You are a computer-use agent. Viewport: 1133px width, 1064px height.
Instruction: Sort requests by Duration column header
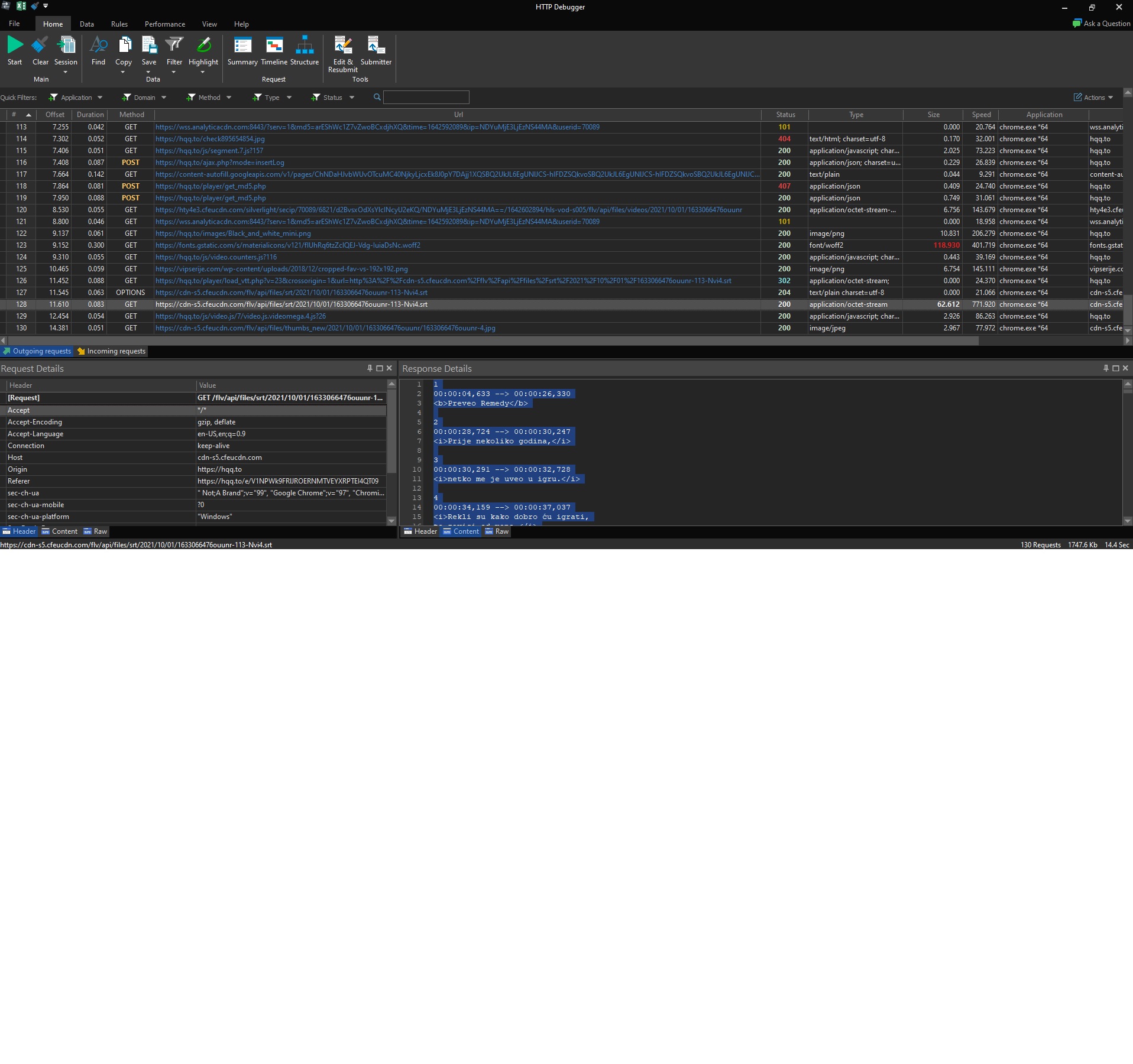point(90,115)
